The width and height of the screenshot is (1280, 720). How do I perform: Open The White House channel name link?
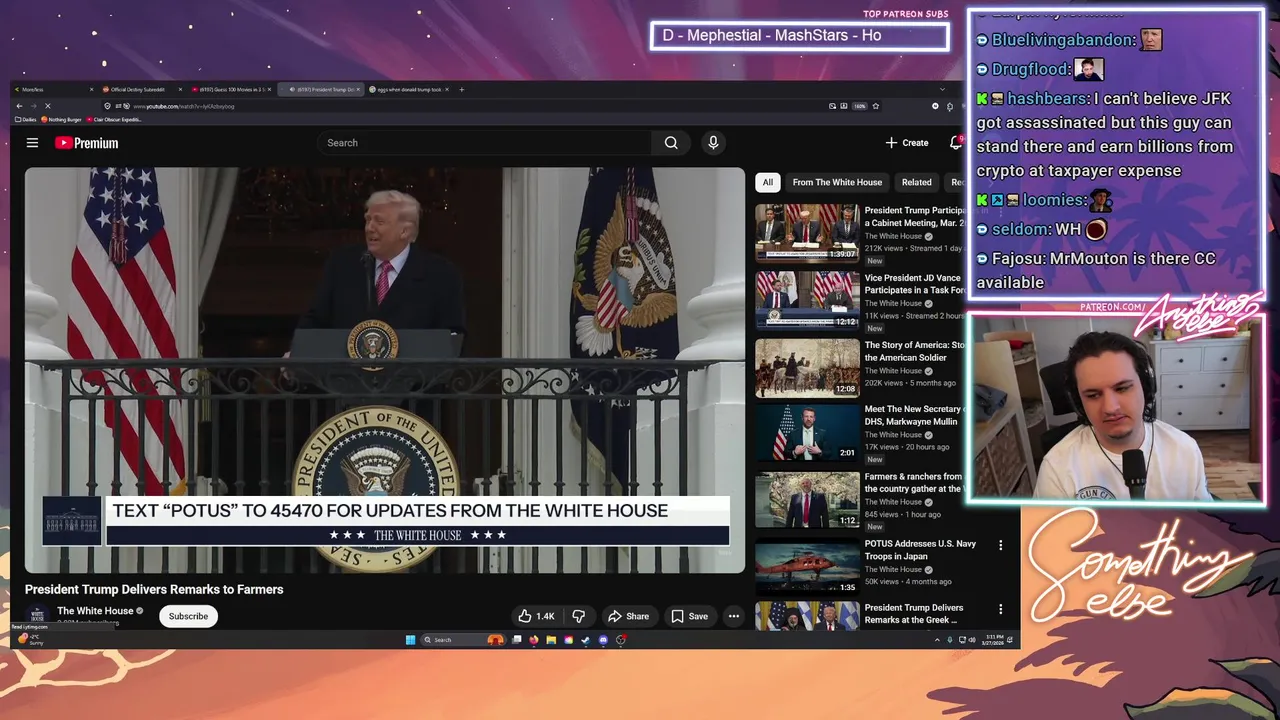95,611
